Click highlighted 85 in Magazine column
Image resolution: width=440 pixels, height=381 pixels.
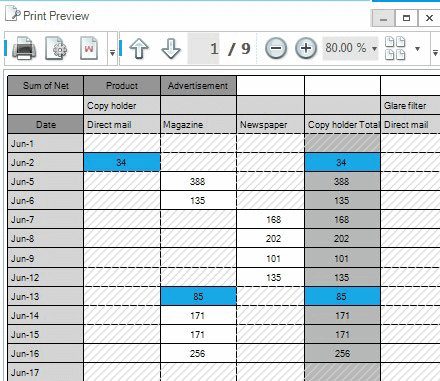tap(198, 296)
